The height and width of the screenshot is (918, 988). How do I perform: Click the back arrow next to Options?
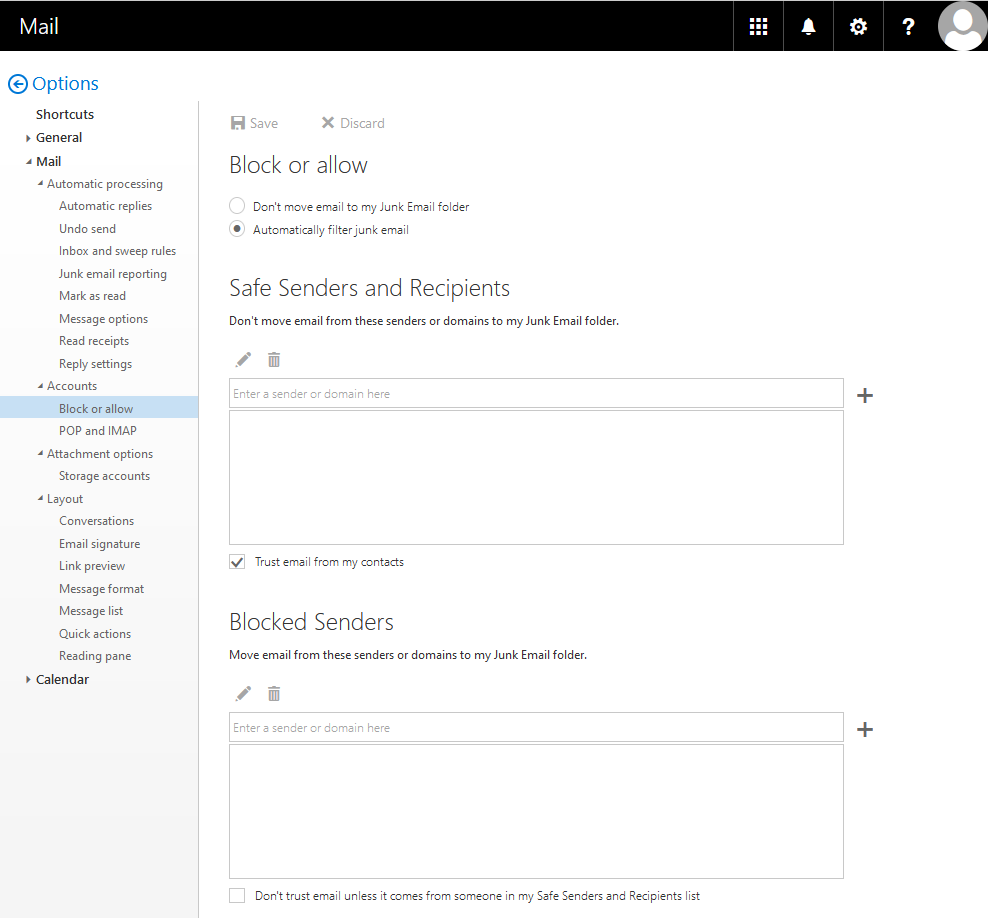[17, 84]
